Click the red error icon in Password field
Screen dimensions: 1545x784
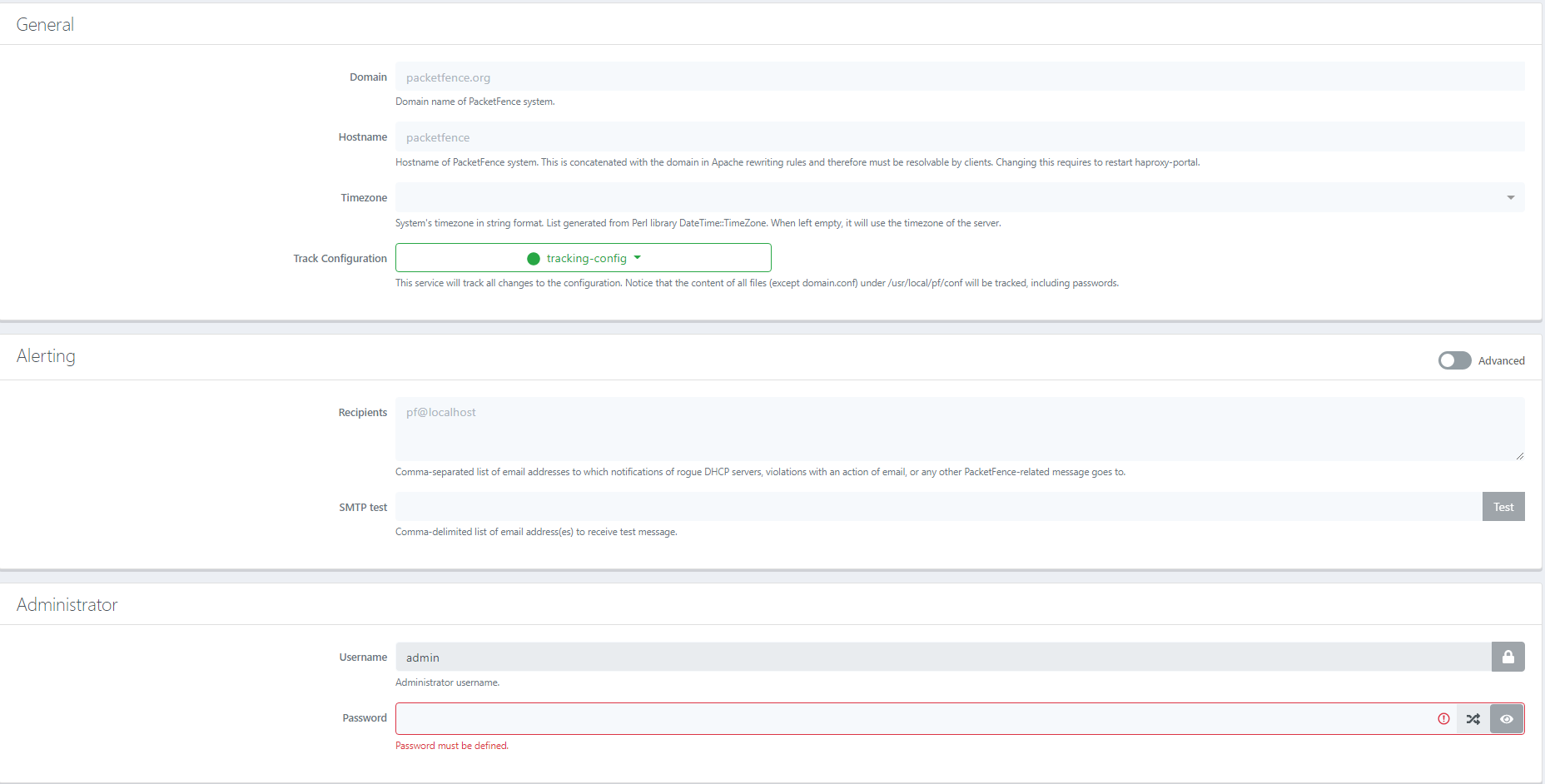(x=1443, y=719)
